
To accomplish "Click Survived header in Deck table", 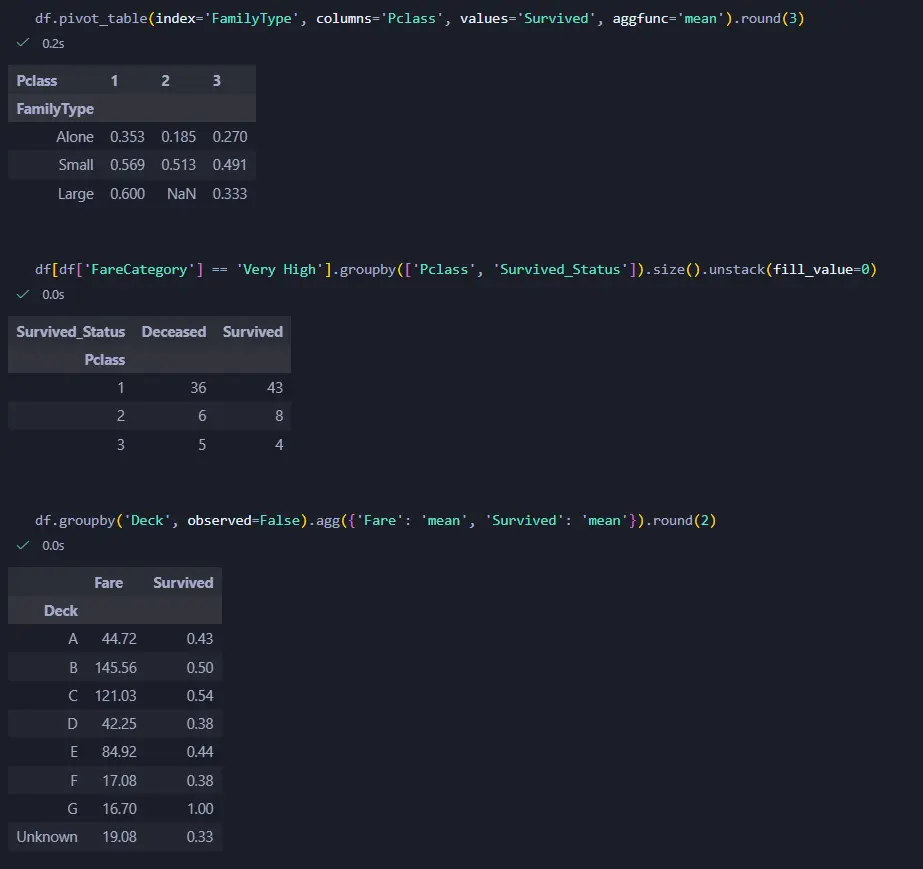I will (x=183, y=583).
